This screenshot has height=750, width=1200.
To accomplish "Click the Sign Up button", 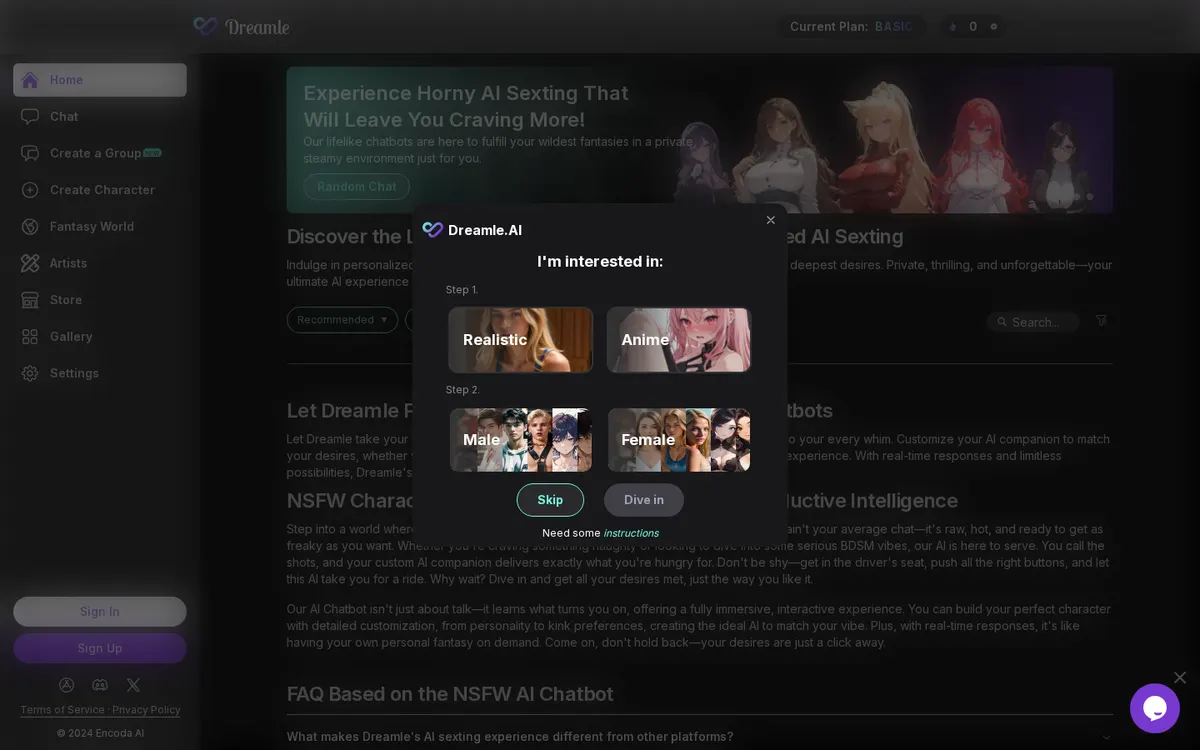I will [100, 648].
